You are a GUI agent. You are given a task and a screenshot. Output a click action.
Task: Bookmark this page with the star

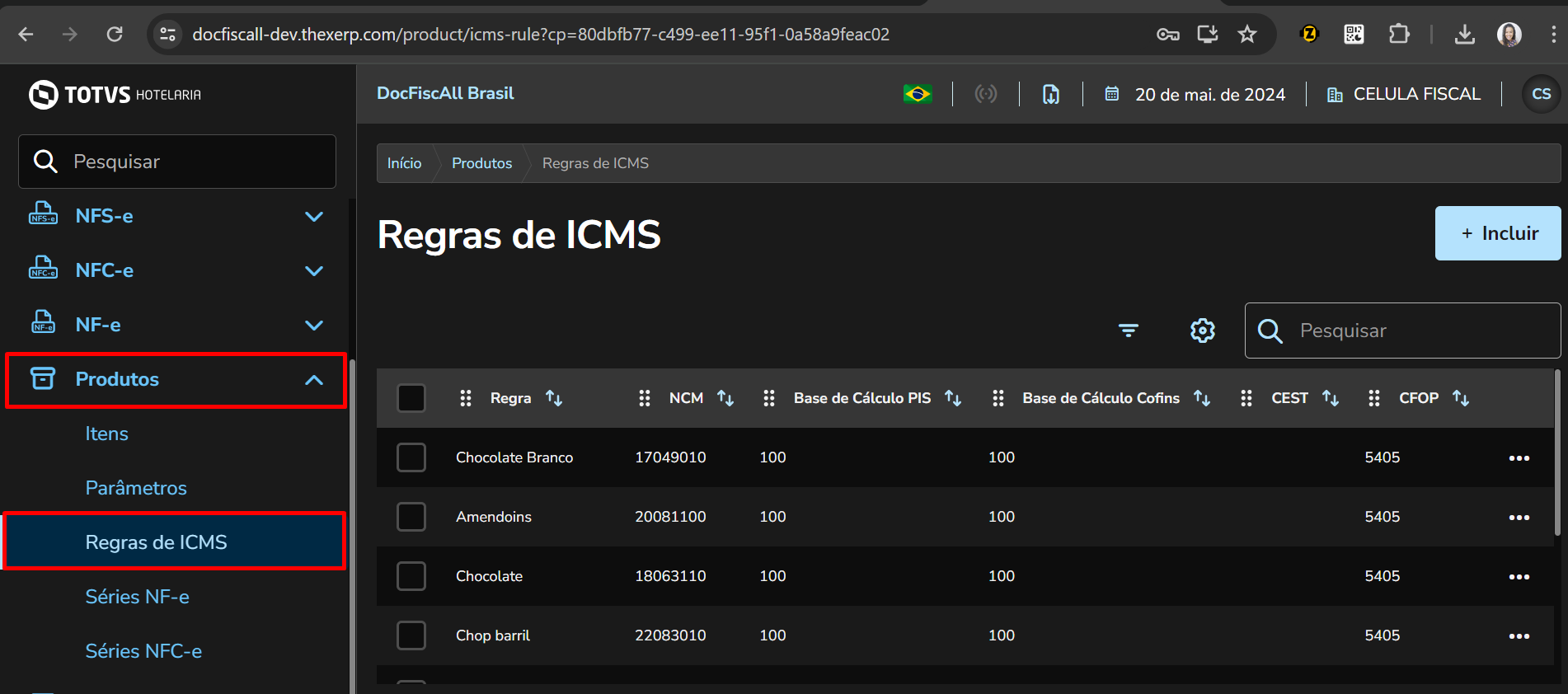pos(1247,34)
